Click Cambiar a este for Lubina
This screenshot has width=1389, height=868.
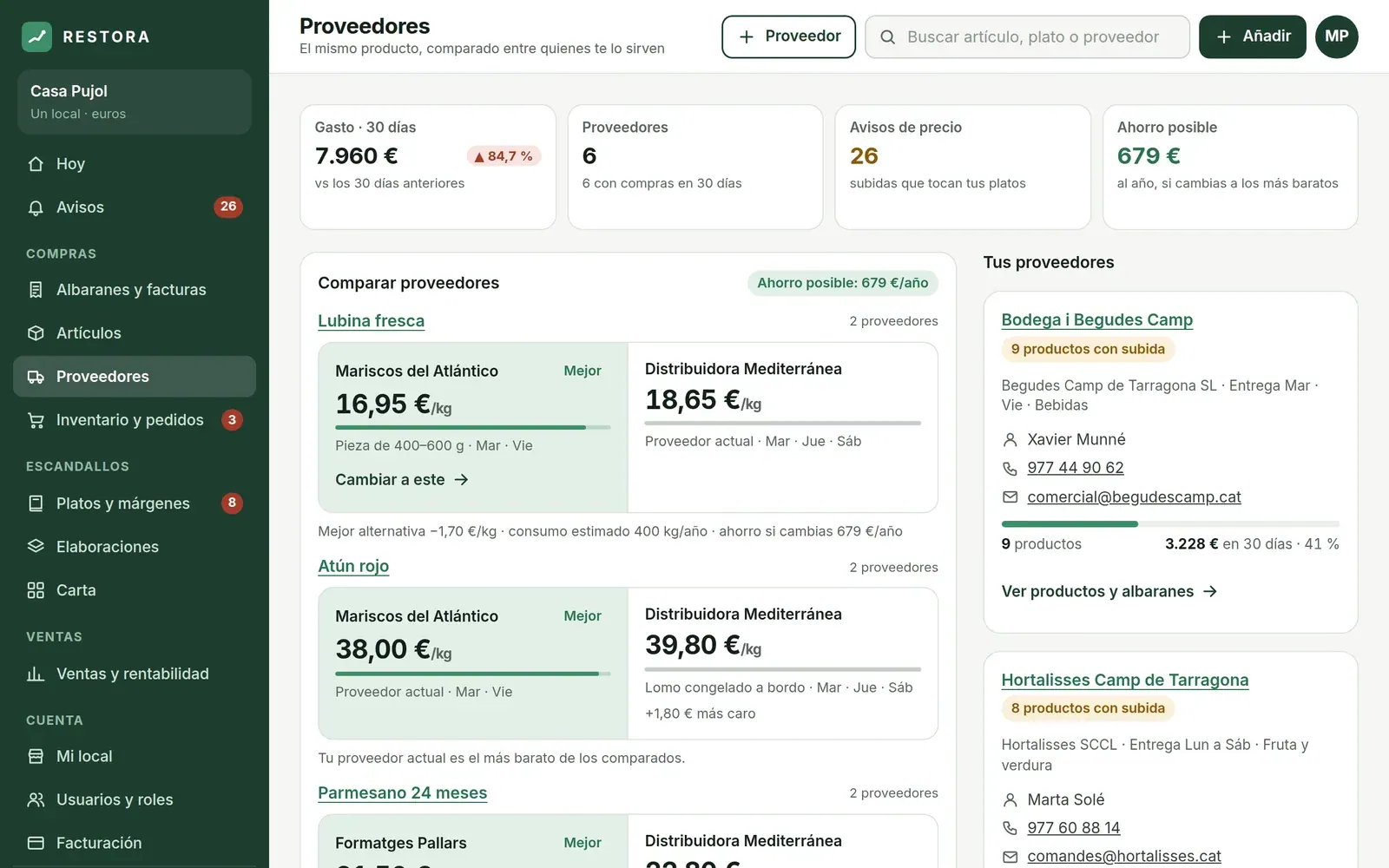(x=402, y=479)
